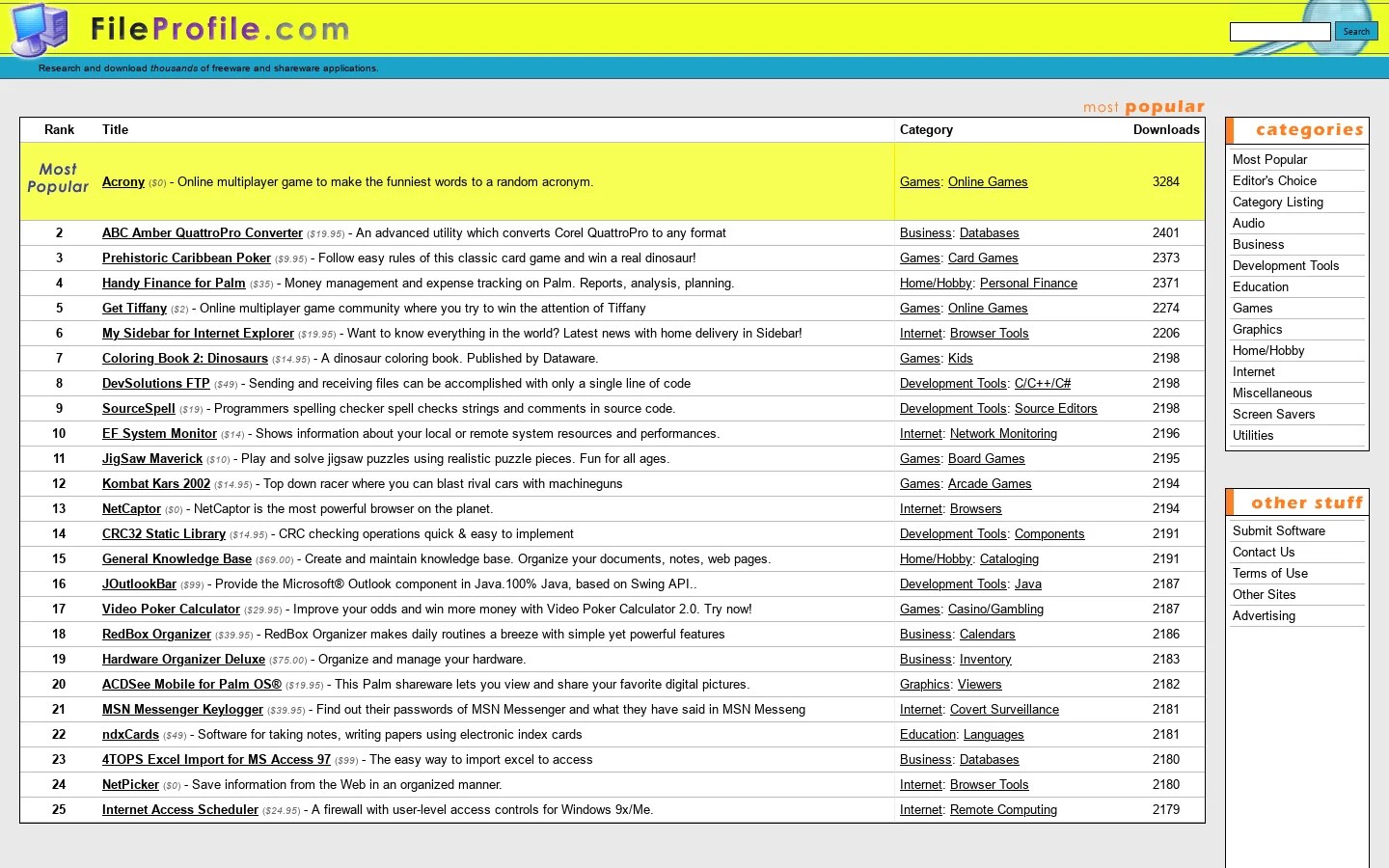
Task: Select Internet category in sidebar
Action: coord(1253,372)
